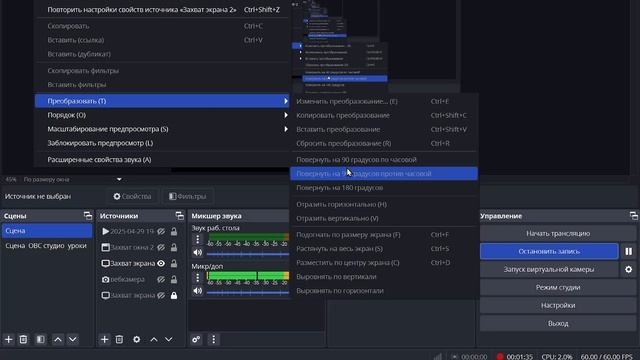Move the scene down in the Сцены toolbar

(73, 340)
